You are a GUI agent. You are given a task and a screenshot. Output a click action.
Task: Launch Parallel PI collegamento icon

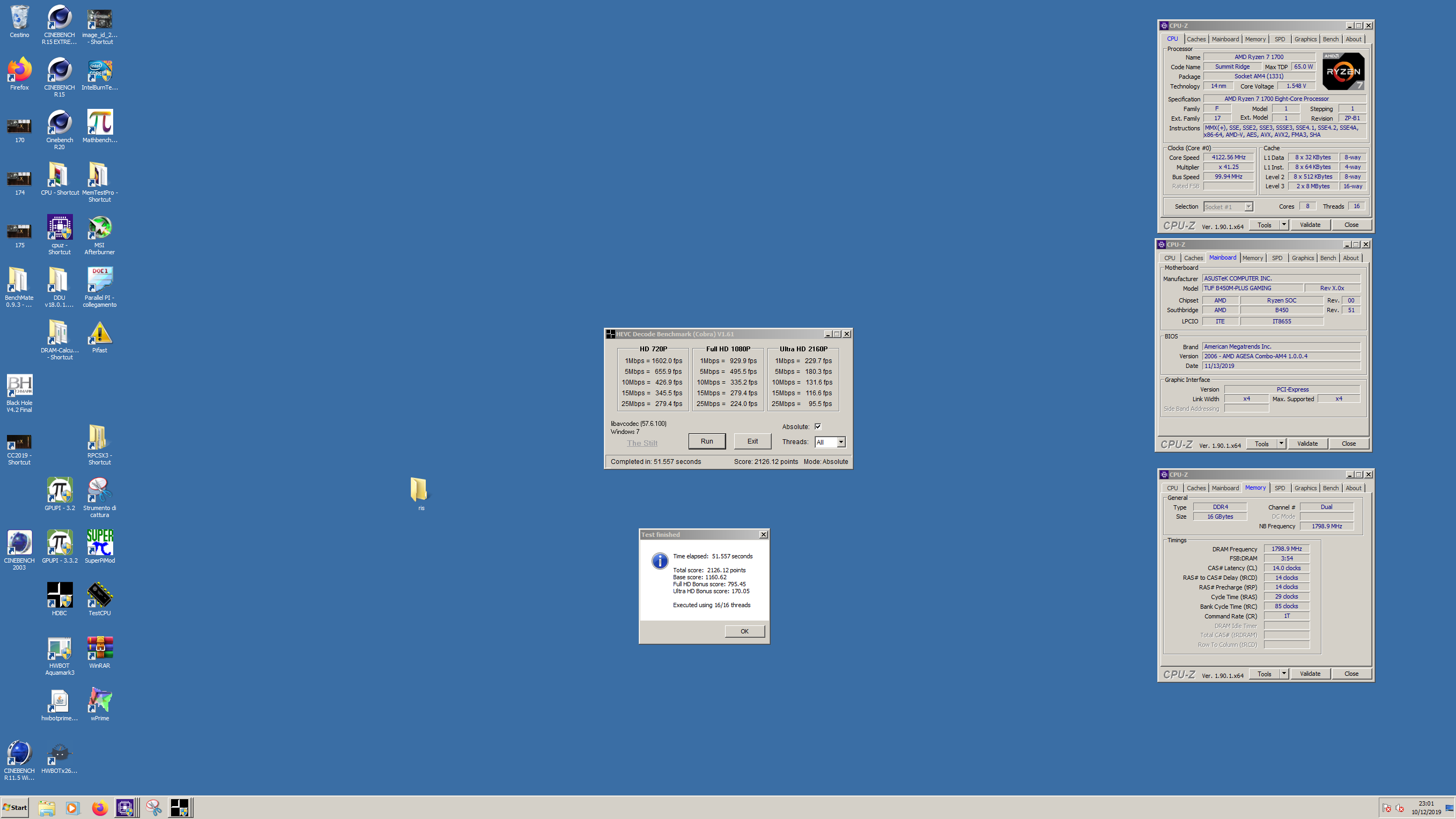[x=99, y=287]
